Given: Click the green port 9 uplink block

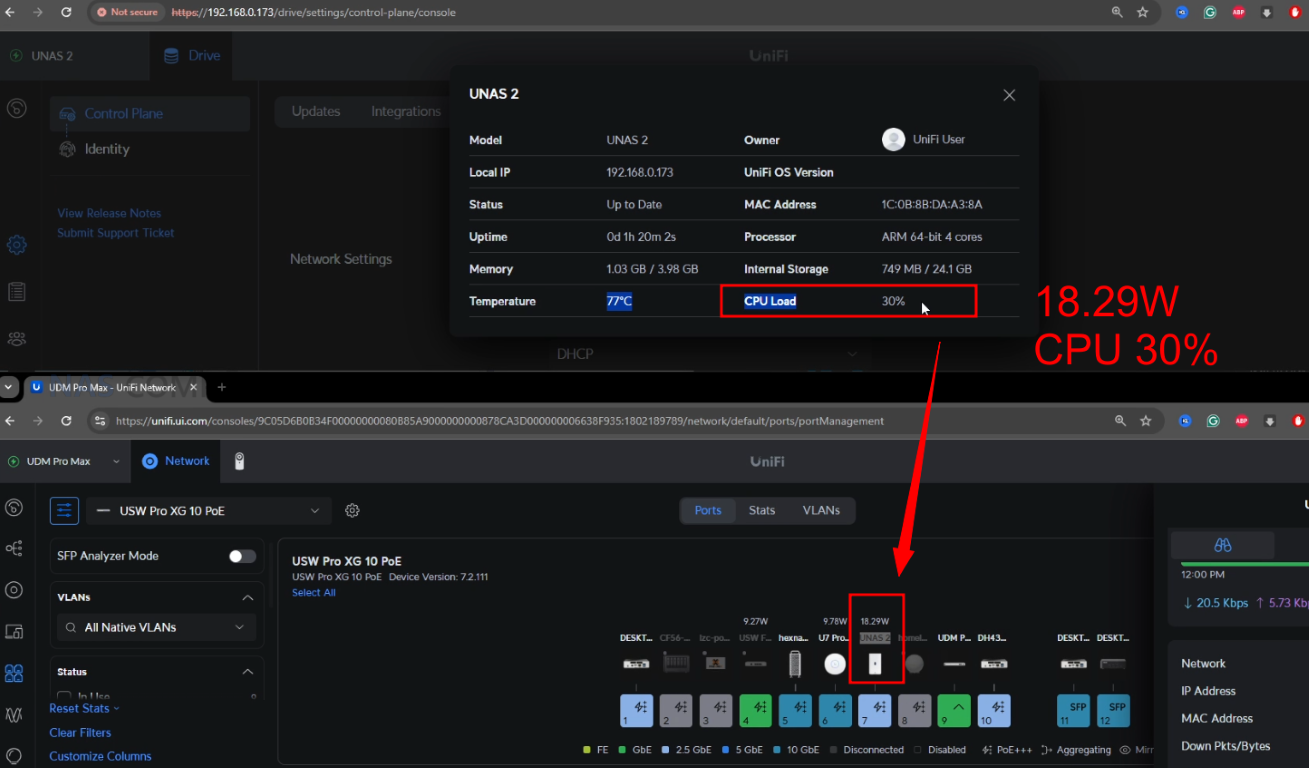Looking at the screenshot, I should click(954, 710).
